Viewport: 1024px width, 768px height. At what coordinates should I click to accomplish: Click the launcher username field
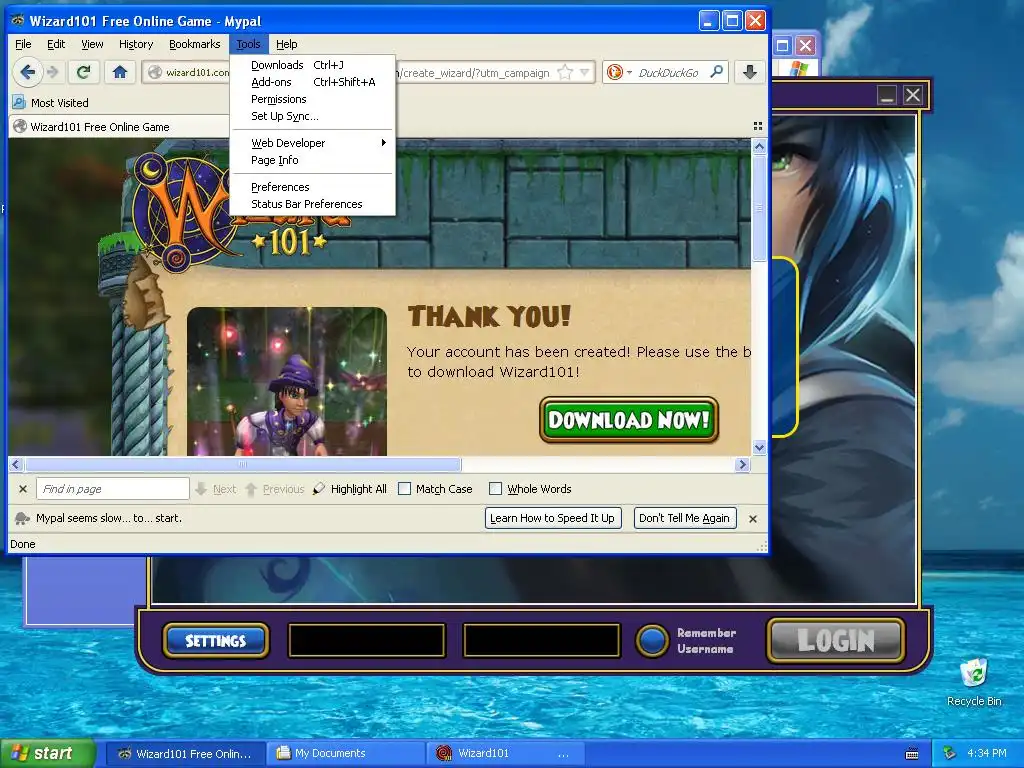click(x=367, y=640)
